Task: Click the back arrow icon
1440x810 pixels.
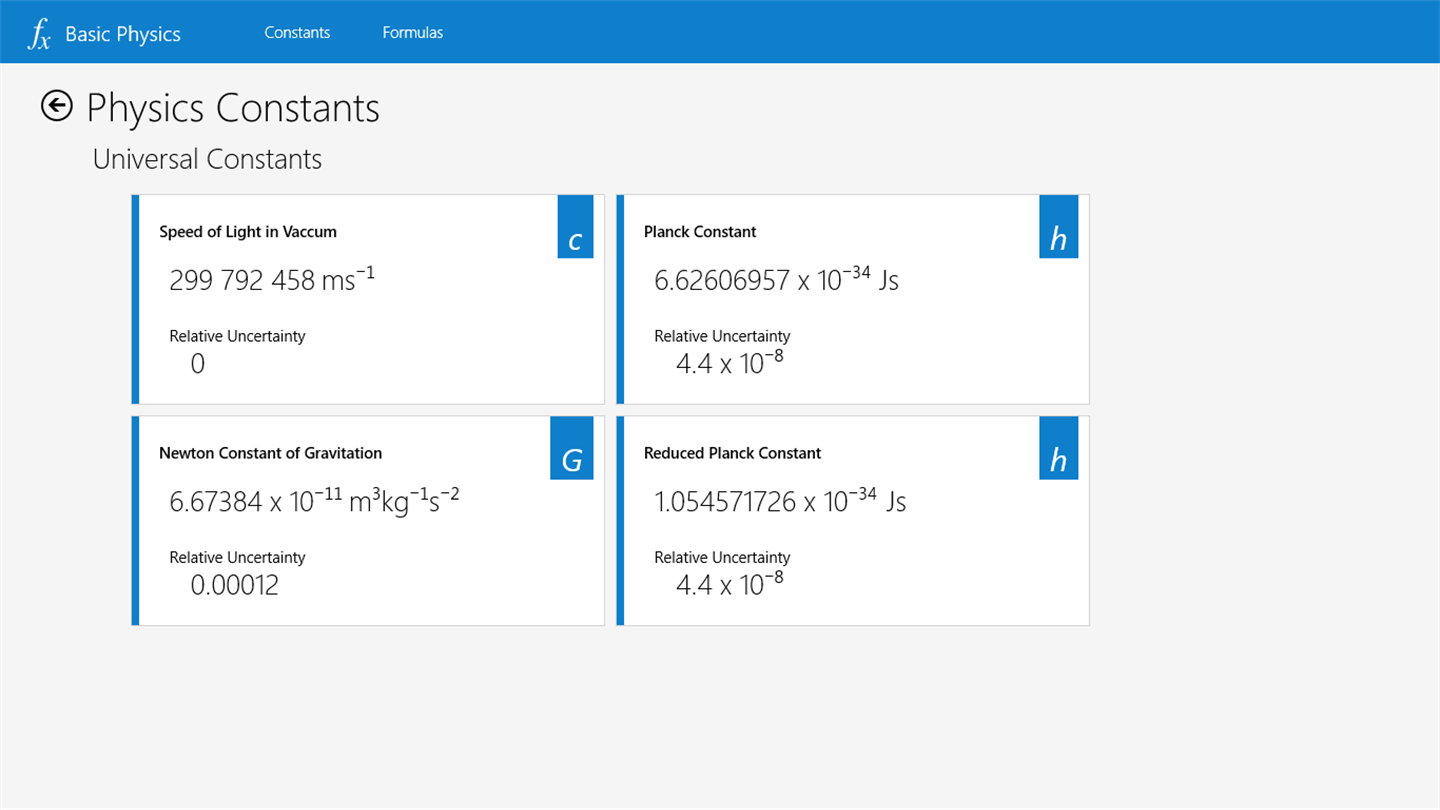Action: [x=57, y=106]
